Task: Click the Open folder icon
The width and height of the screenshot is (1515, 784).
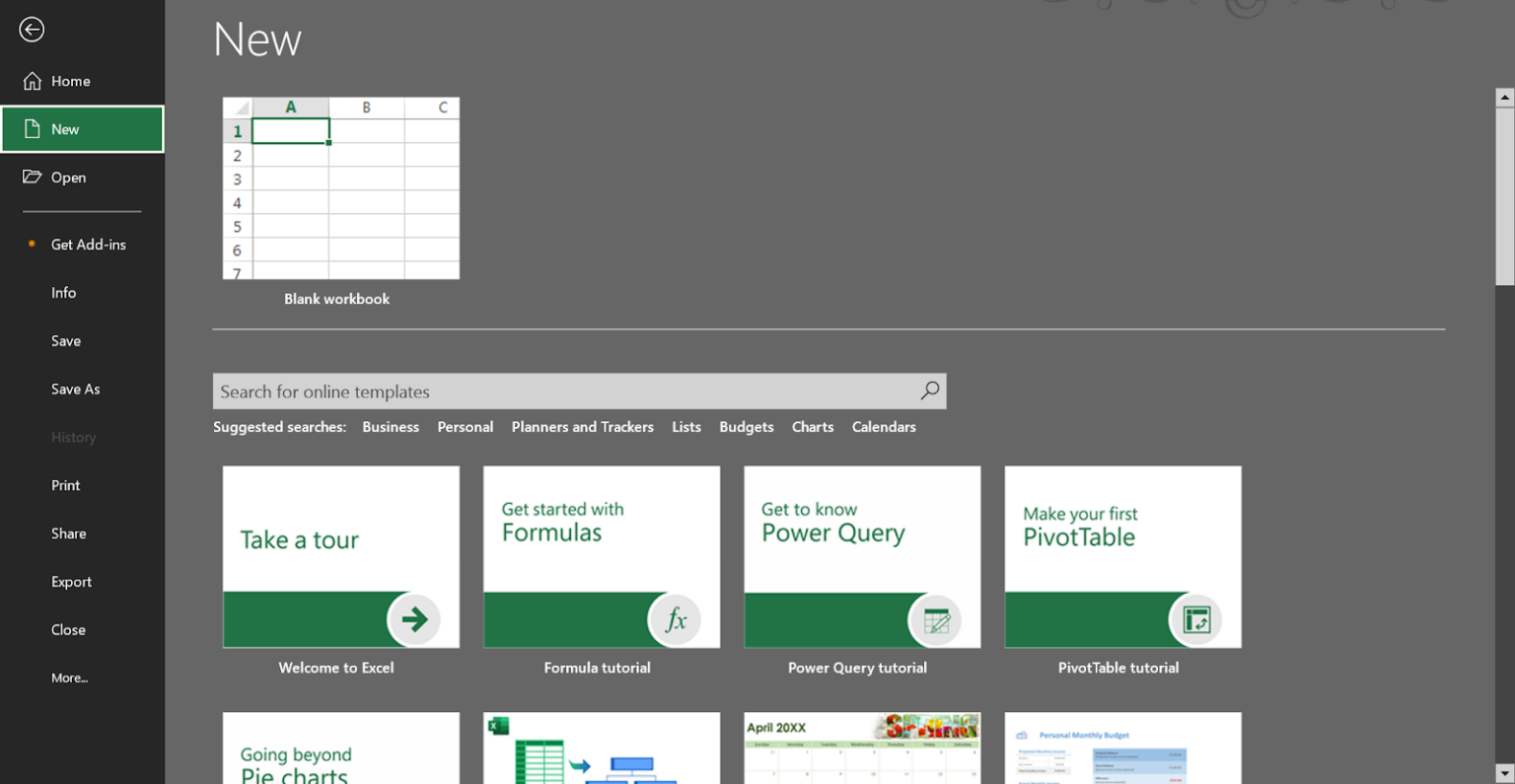Action: click(33, 177)
